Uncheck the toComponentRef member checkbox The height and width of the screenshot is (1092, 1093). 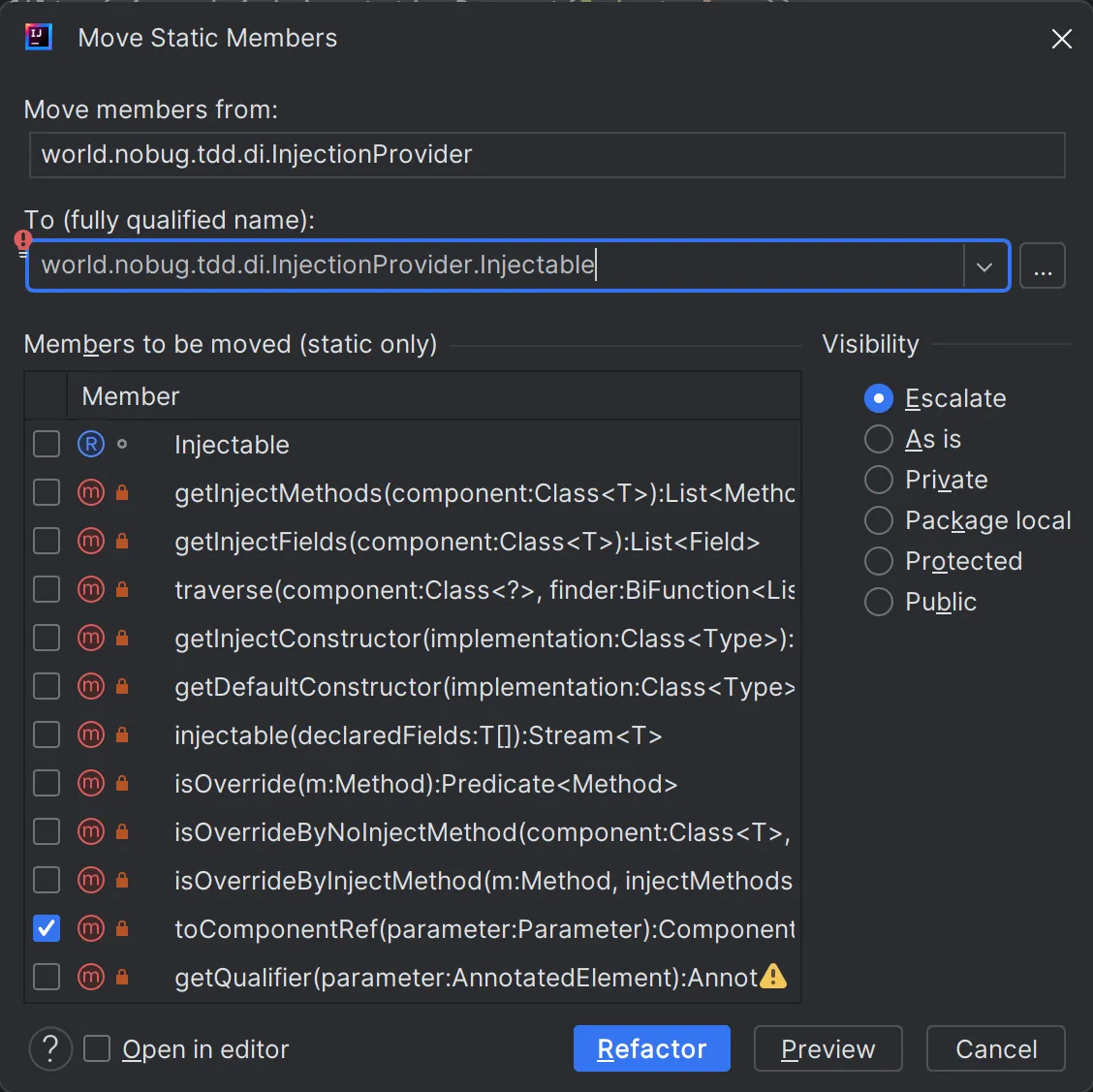pyautogui.click(x=47, y=928)
